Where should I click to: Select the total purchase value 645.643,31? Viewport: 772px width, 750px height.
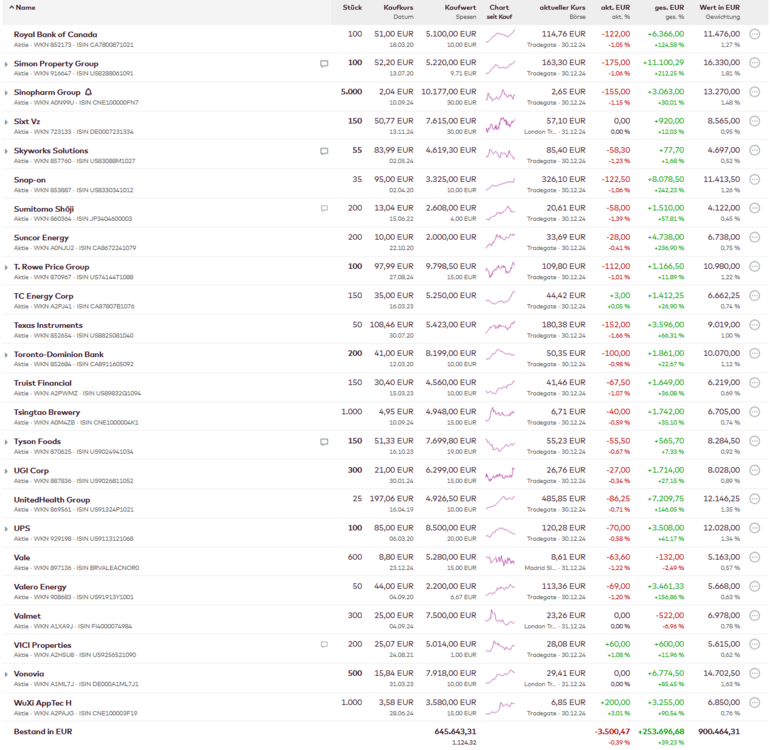point(455,731)
